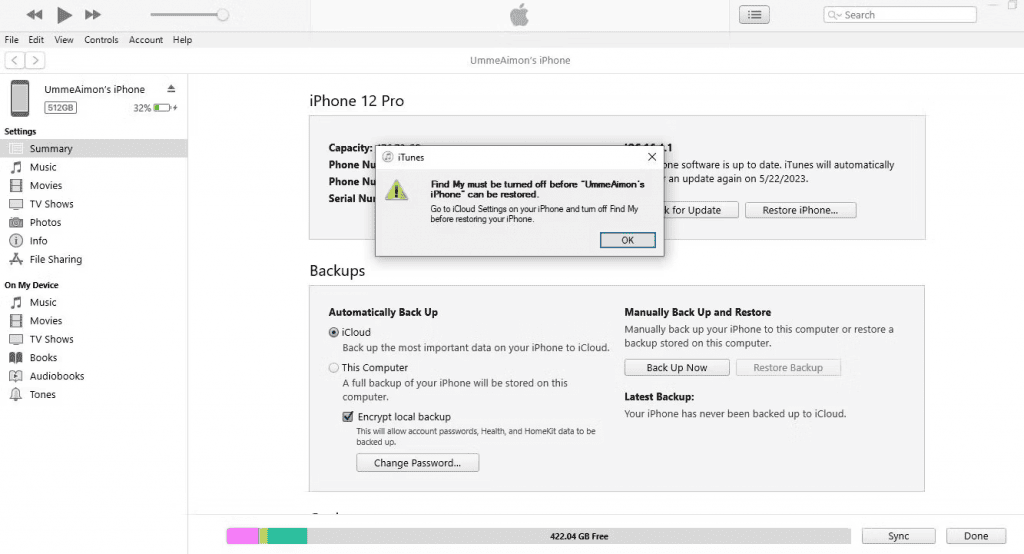The height and width of the screenshot is (554, 1024).
Task: Toggle the Encrypt local backup checkbox
Action: coord(348,417)
